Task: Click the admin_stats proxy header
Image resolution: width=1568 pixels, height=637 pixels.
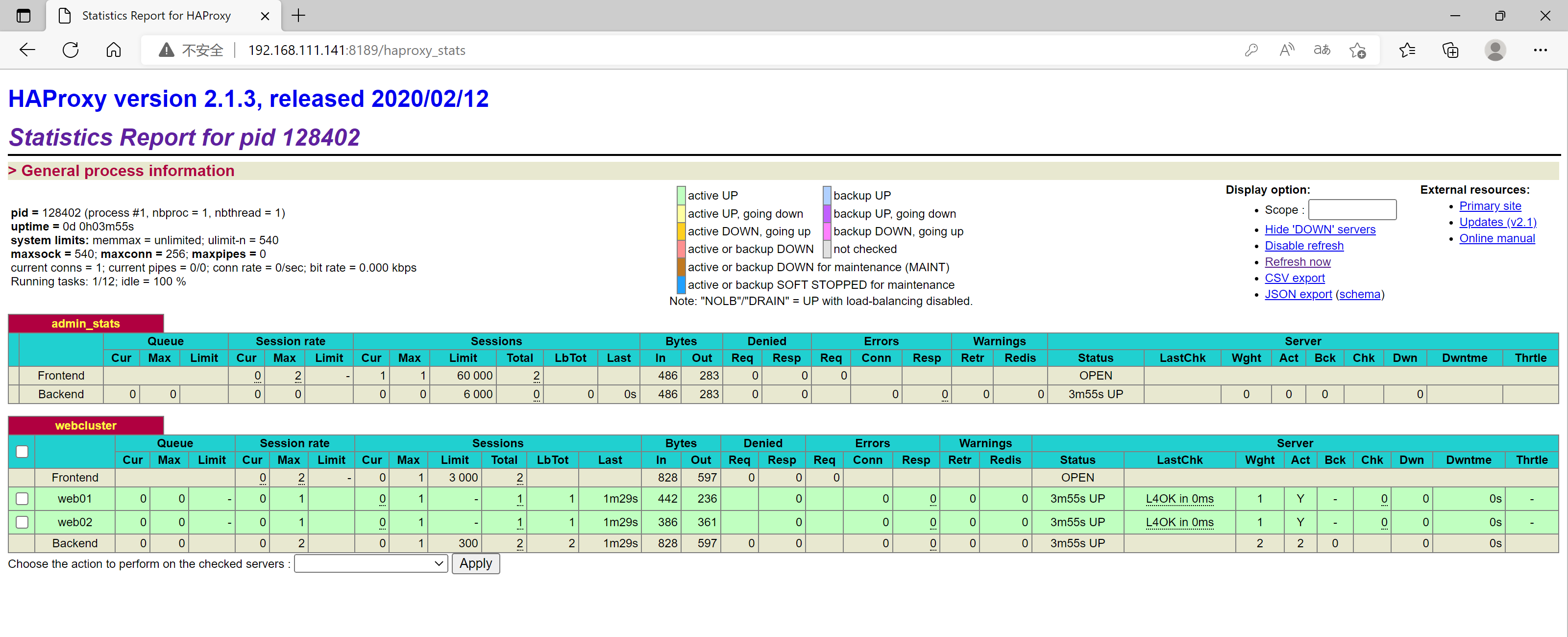Action: click(x=85, y=323)
